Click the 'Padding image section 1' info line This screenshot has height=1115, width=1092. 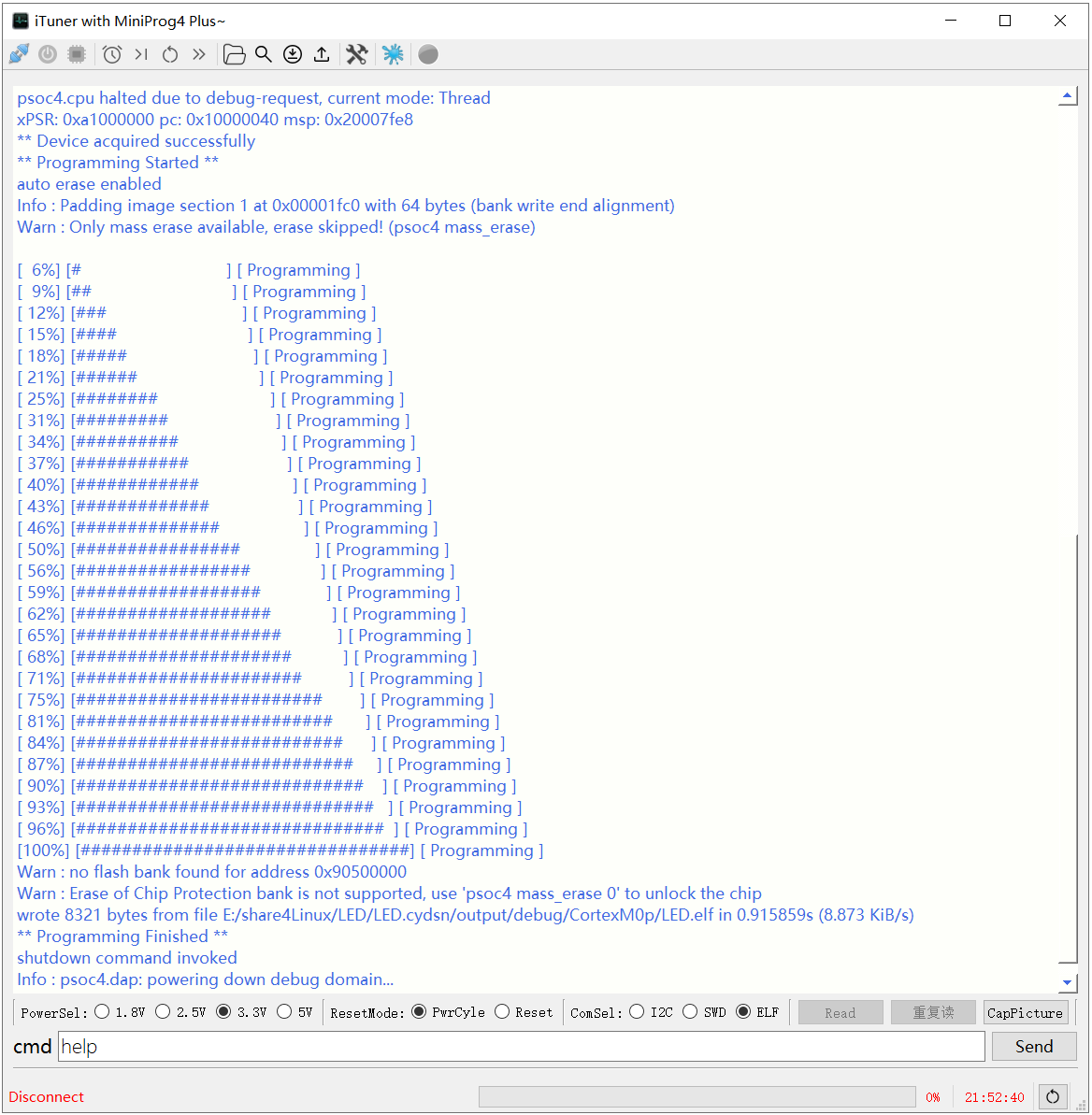346,206
